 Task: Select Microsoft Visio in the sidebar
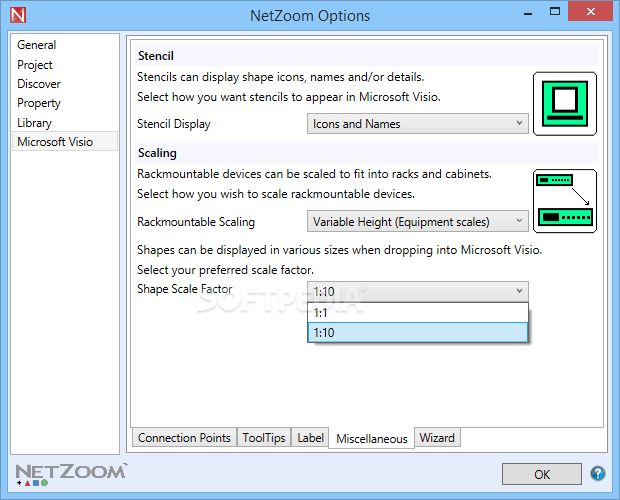[x=65, y=141]
